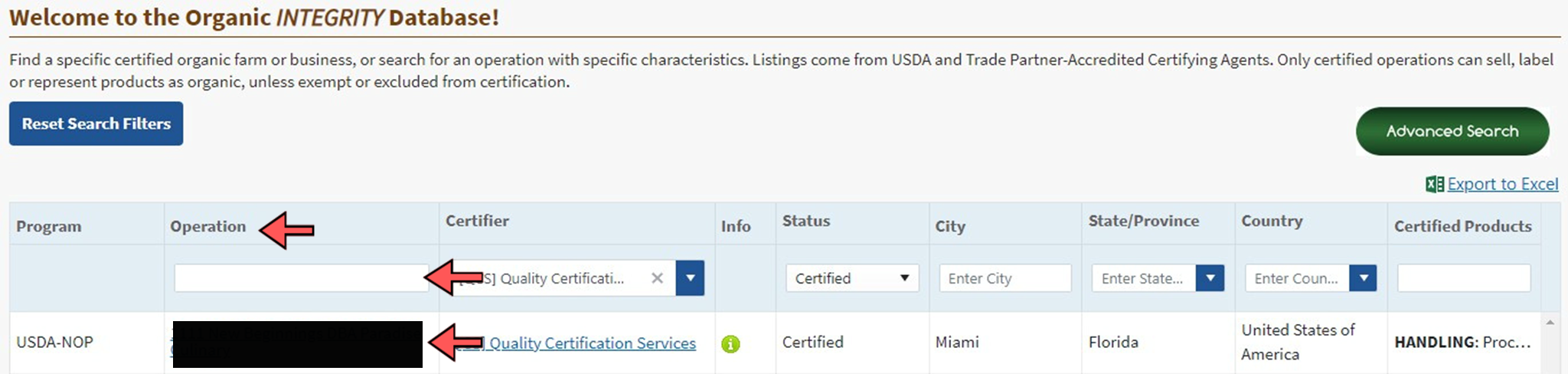This screenshot has width=1568, height=374.
Task: Sort by the Program column header
Action: 49,227
